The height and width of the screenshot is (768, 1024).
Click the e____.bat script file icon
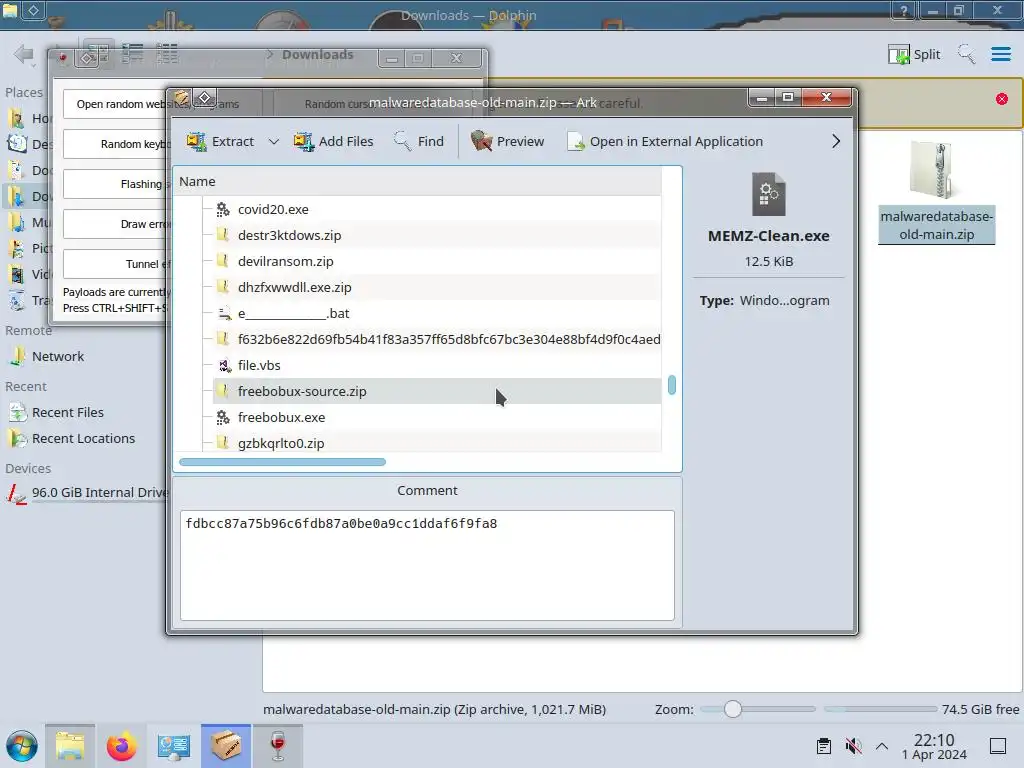pos(223,313)
